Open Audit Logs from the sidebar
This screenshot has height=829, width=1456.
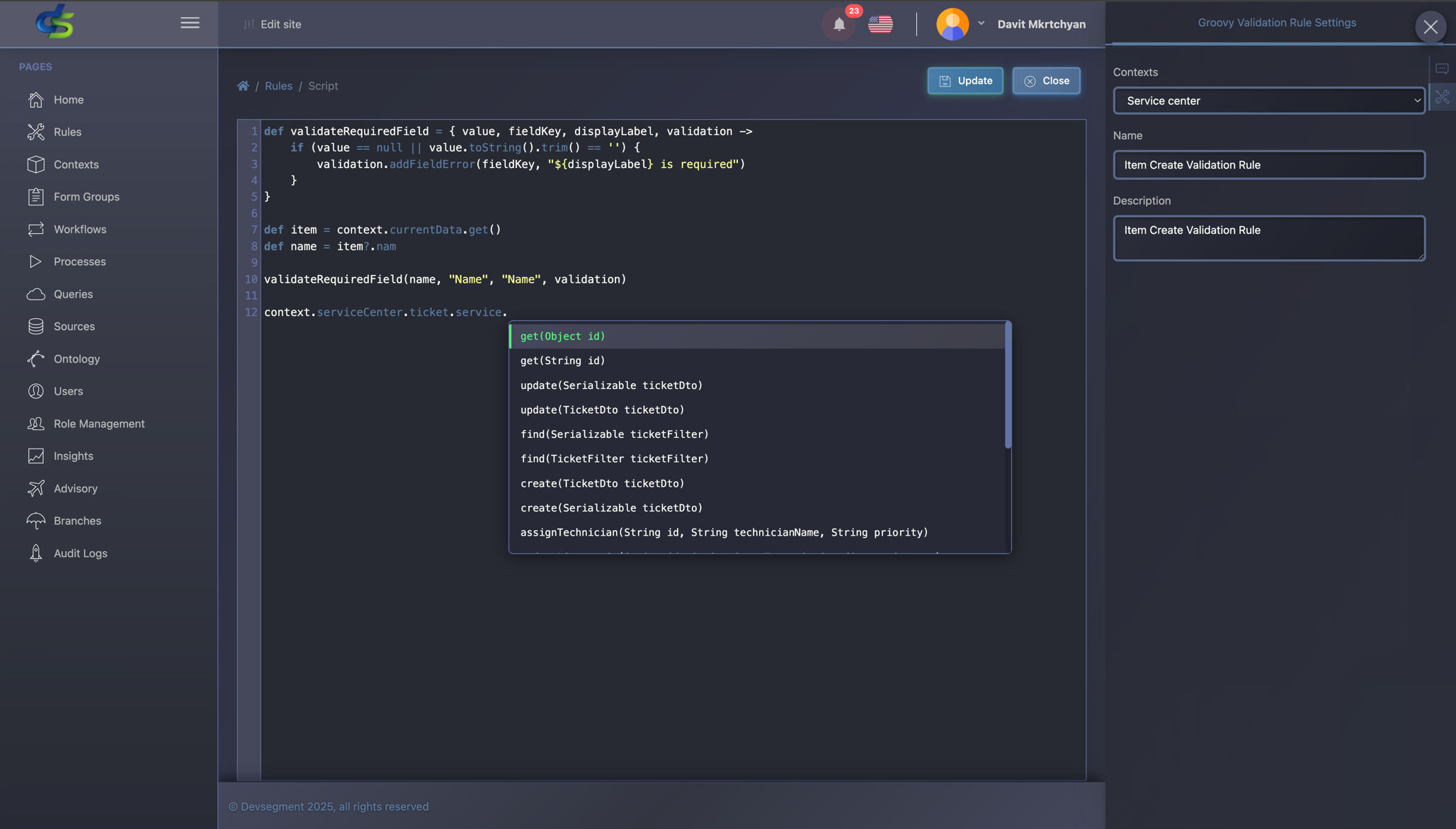[x=80, y=553]
